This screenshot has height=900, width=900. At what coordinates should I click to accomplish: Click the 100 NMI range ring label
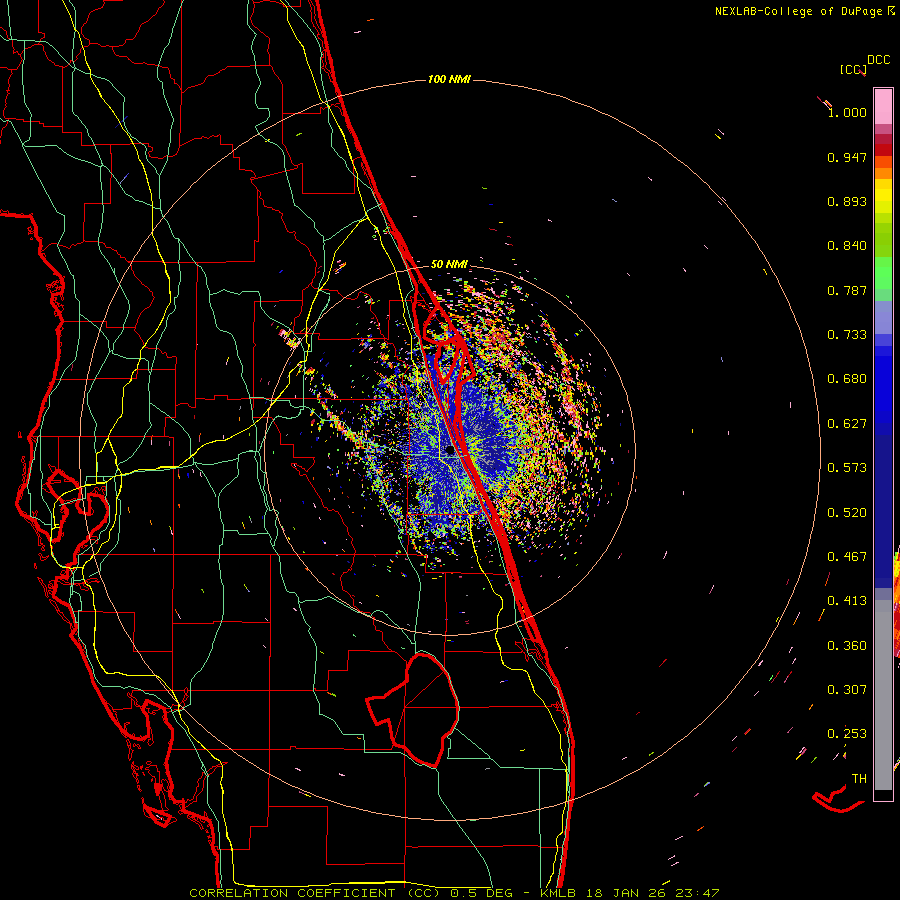449,79
